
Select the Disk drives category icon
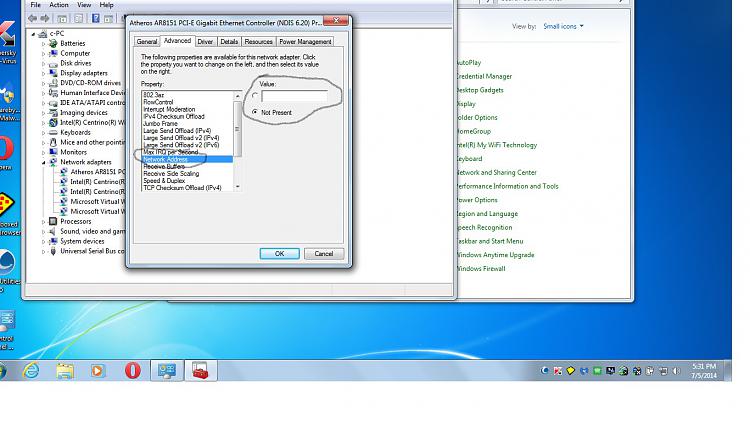click(53, 63)
